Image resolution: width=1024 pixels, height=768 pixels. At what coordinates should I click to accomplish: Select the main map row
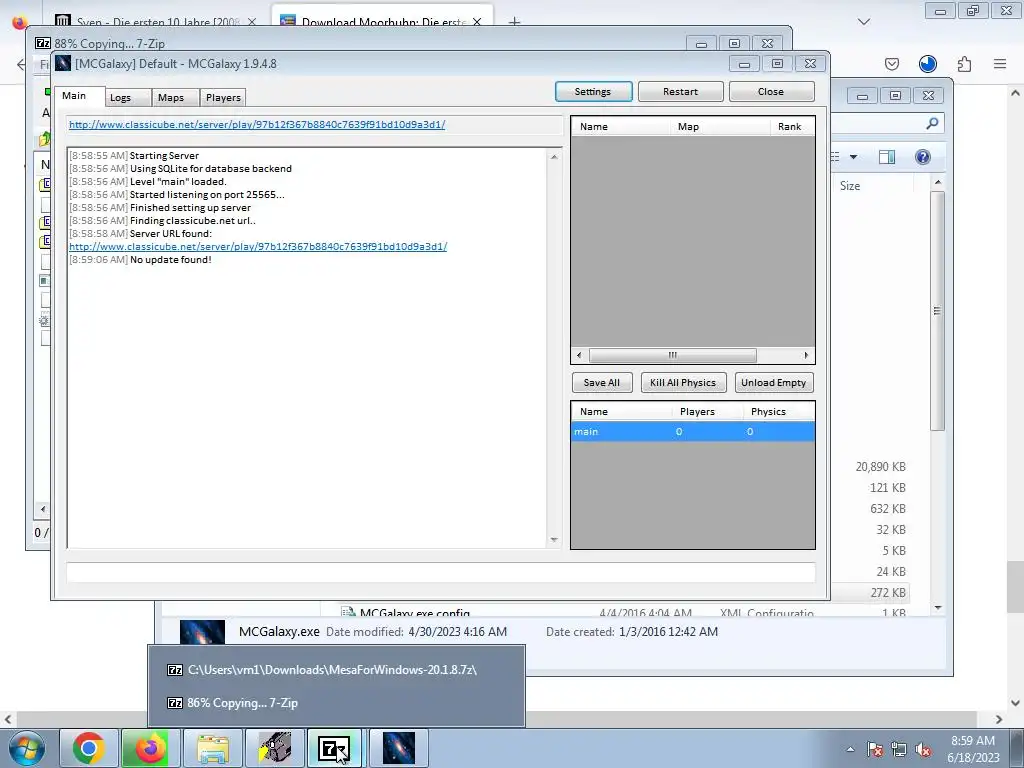click(692, 432)
